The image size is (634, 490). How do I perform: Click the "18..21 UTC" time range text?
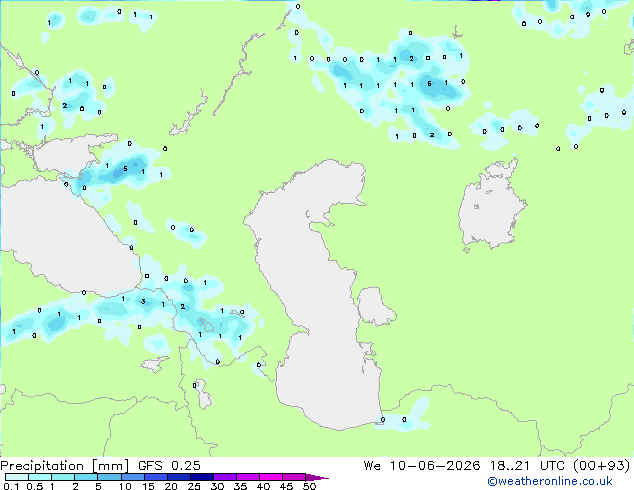click(x=530, y=465)
